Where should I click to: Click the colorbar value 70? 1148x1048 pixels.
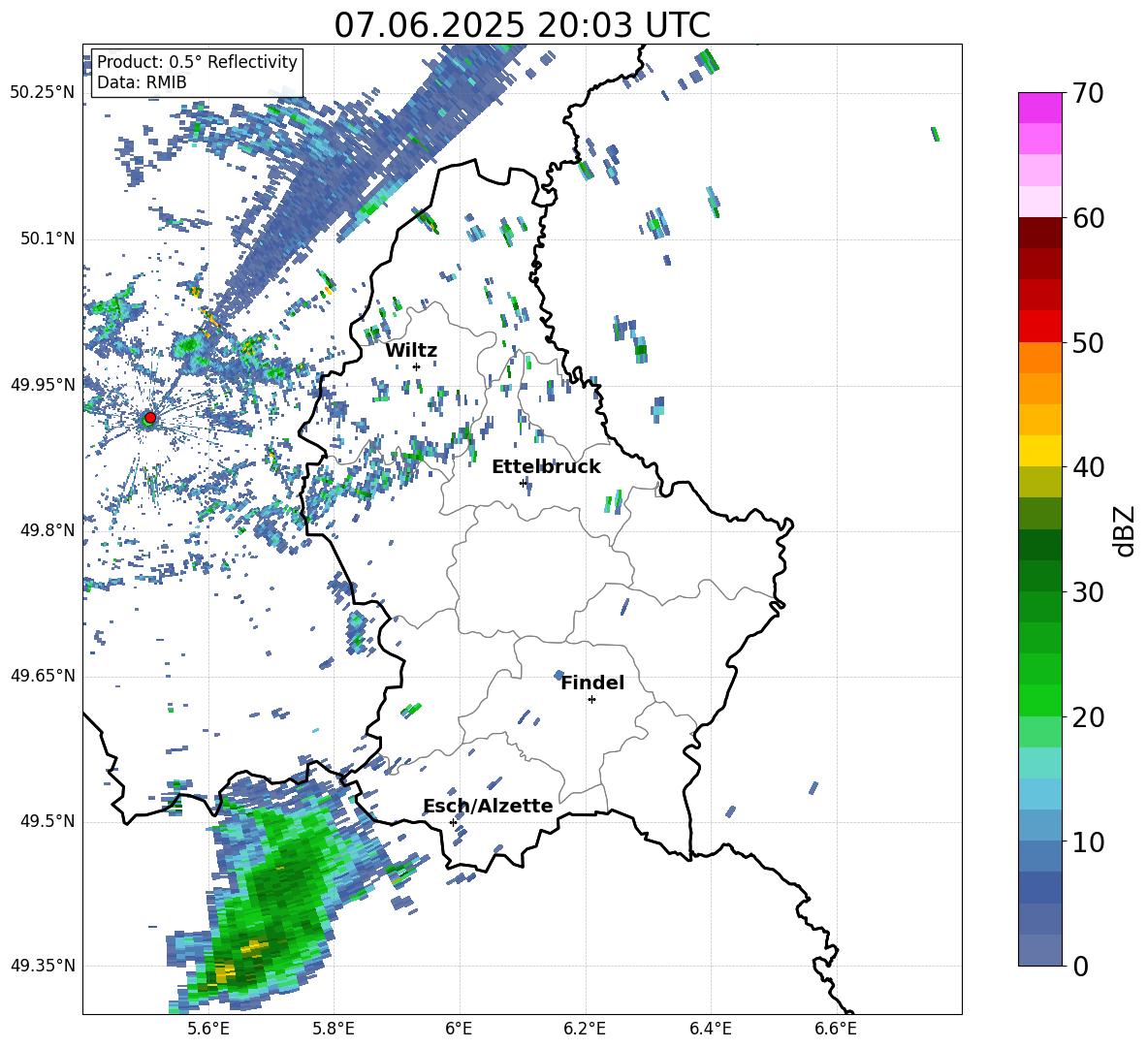click(x=1089, y=94)
